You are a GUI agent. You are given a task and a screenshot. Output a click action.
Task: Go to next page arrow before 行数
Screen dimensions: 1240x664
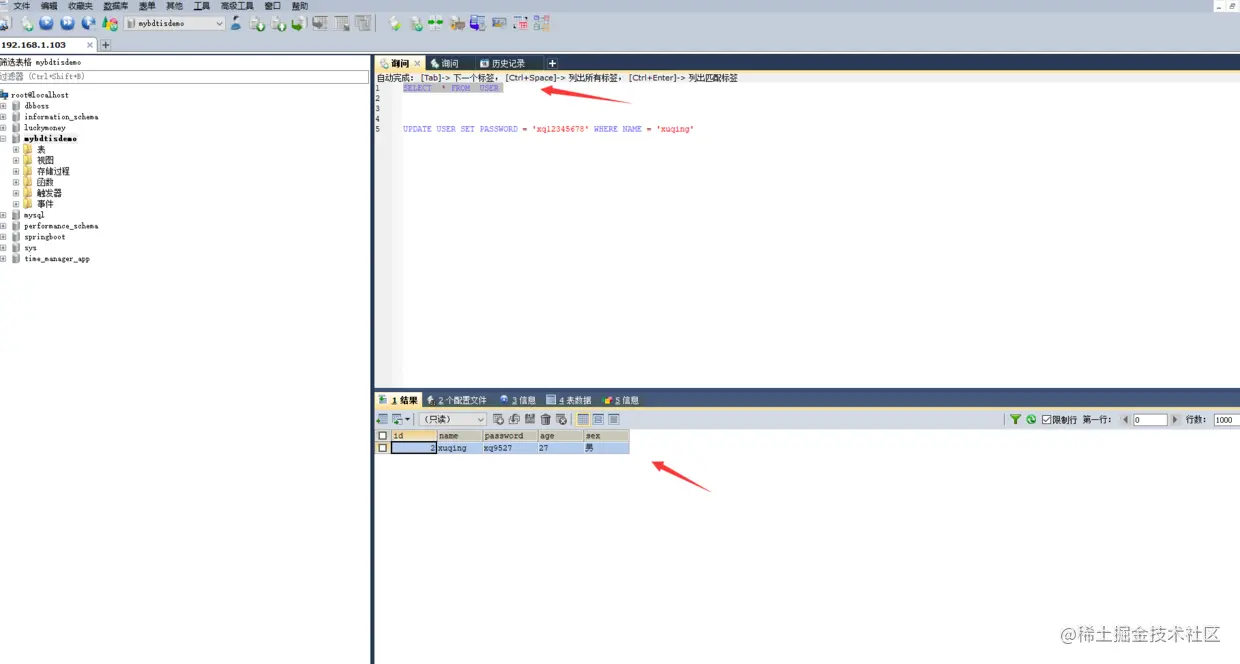1175,420
